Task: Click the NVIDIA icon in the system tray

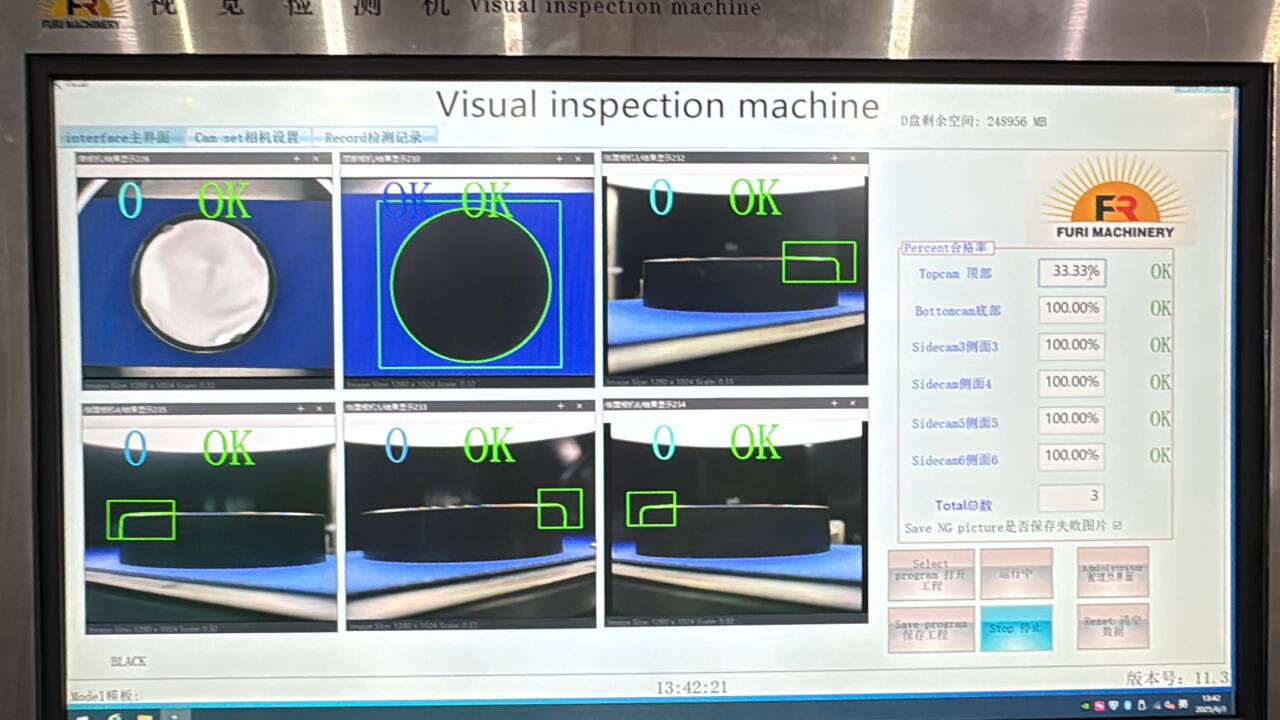Action: coord(1086,706)
